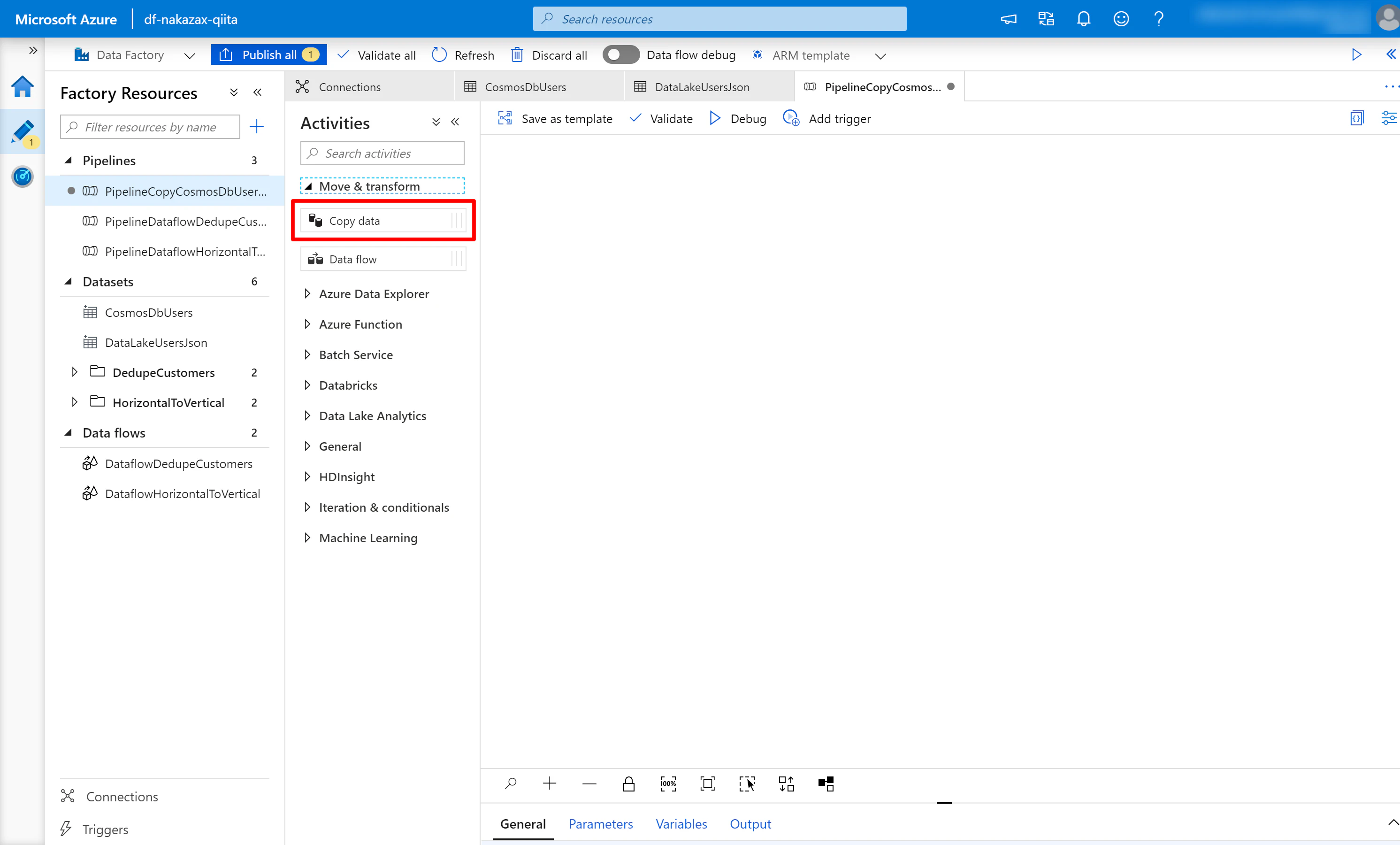Toggle Data flow debug switch
This screenshot has width=1400, height=845.
coord(620,54)
